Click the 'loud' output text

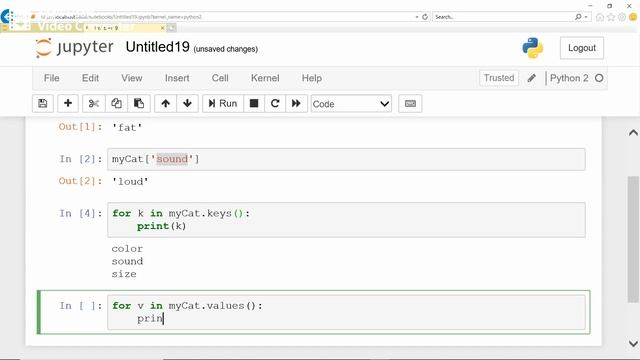[x=130, y=182]
